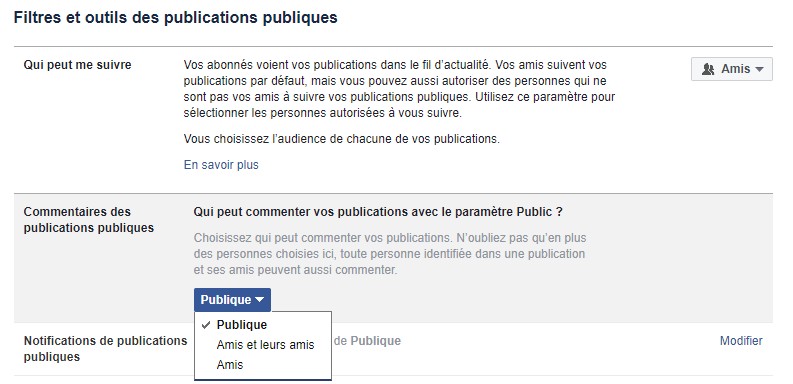This screenshot has height=384, width=793.
Task: Click the Qui peut commenter vos publications question
Action: pos(378,211)
